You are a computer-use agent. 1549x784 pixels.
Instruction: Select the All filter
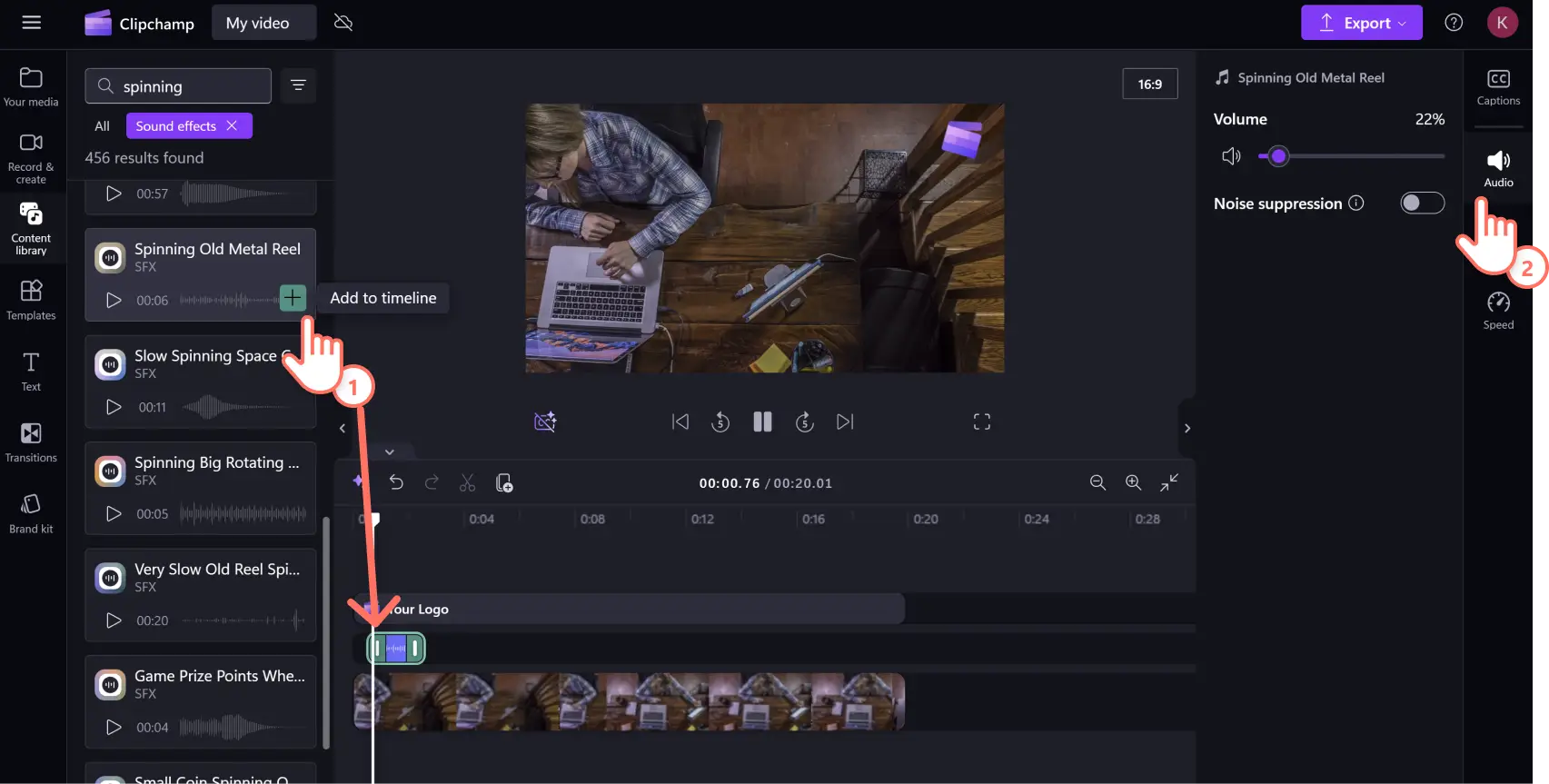pyautogui.click(x=102, y=126)
